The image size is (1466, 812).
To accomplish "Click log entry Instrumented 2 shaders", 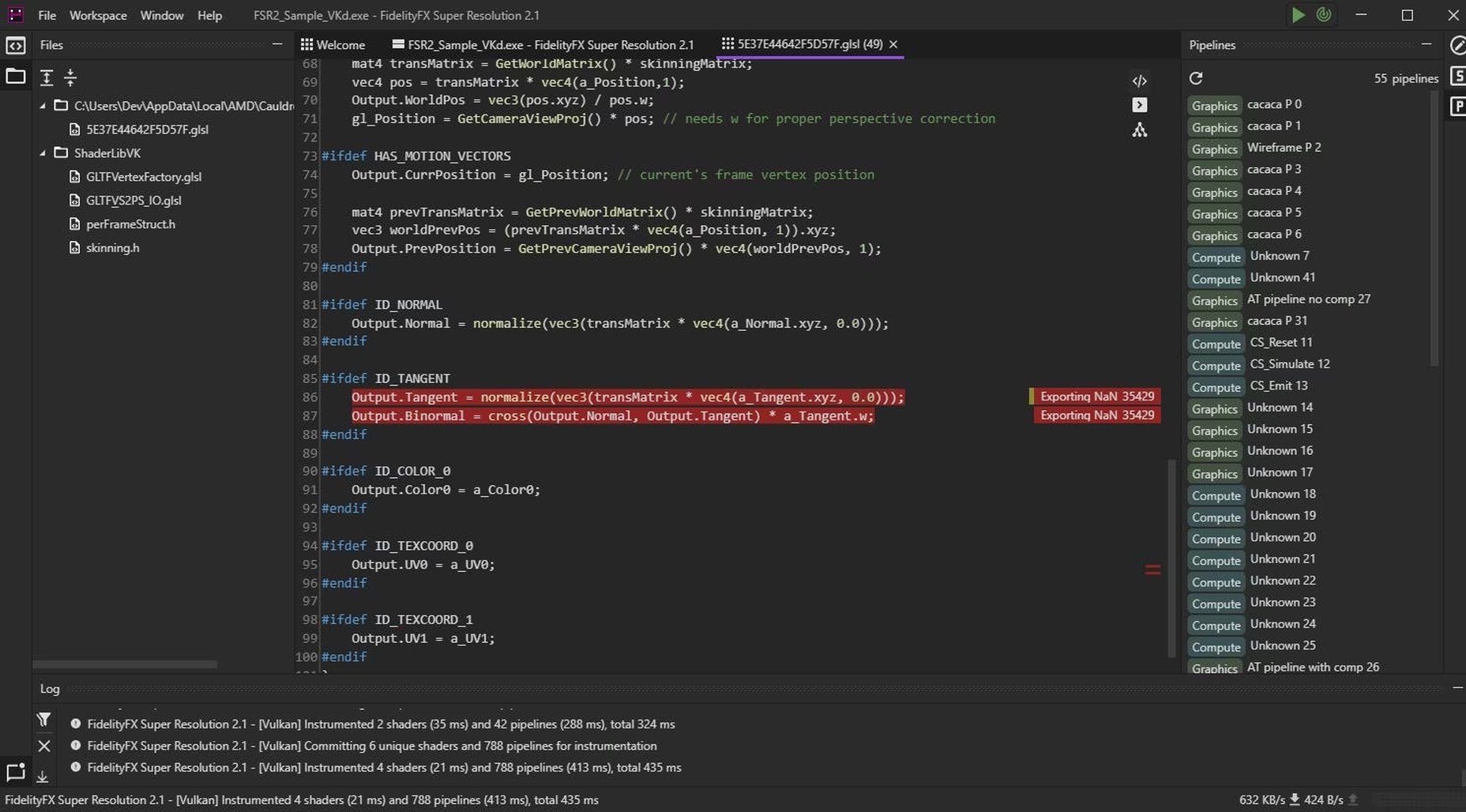I will (381, 724).
